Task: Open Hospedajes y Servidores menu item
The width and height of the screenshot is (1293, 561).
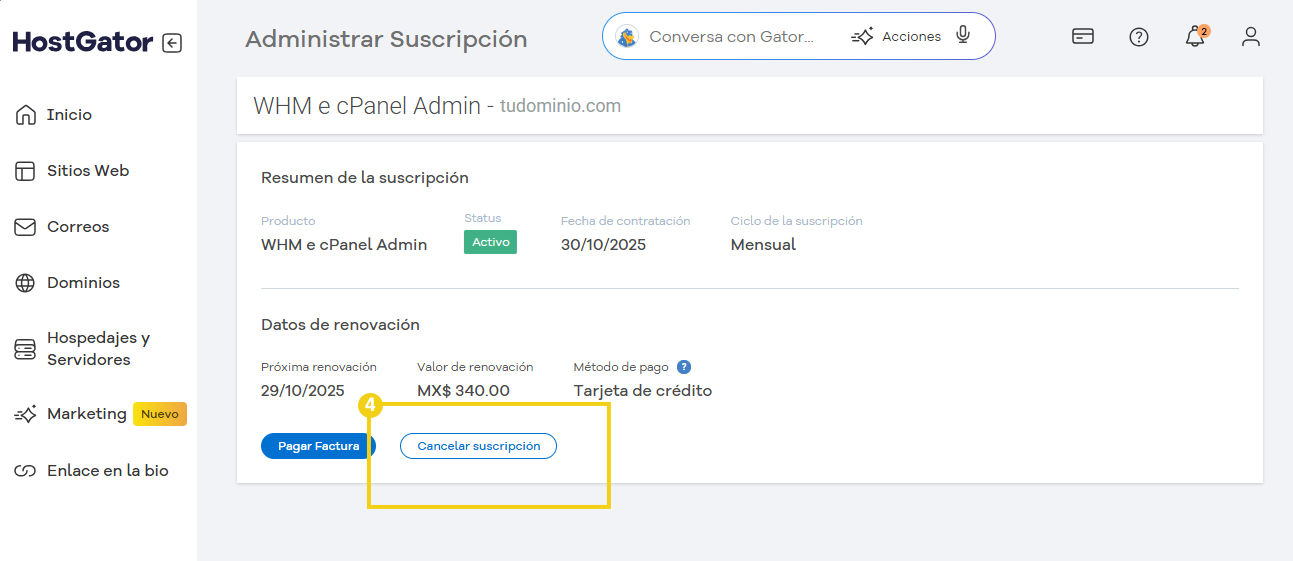Action: (98, 349)
